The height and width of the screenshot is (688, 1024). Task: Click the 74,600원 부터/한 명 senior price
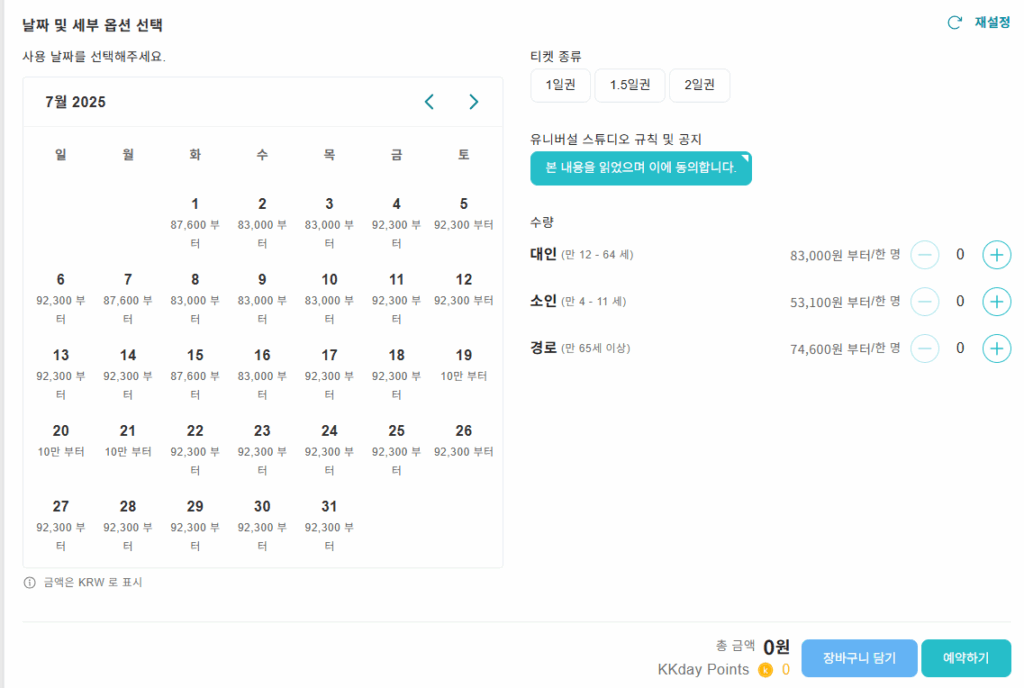pyautogui.click(x=845, y=349)
